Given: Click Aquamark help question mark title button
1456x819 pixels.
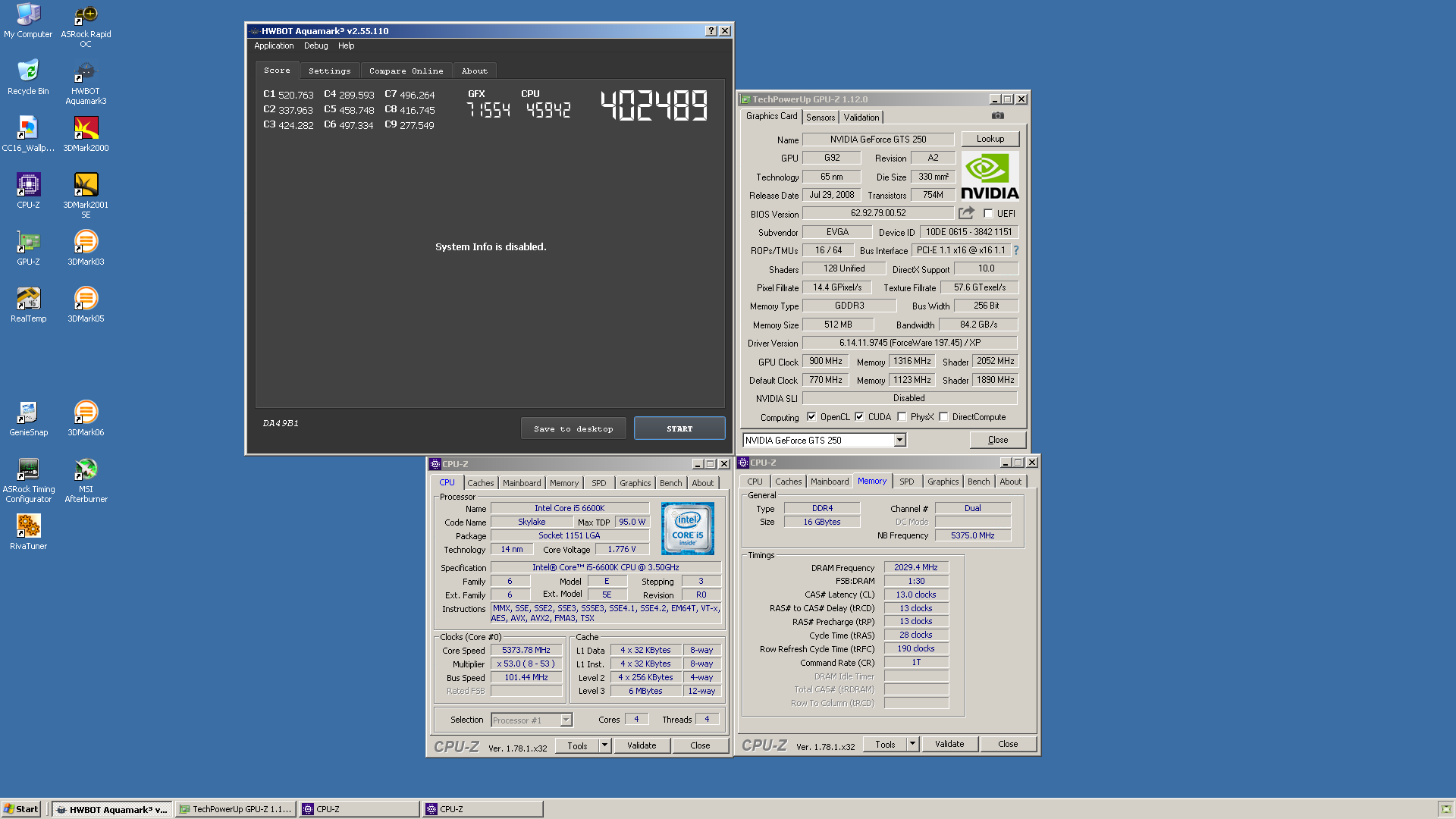Looking at the screenshot, I should (711, 31).
